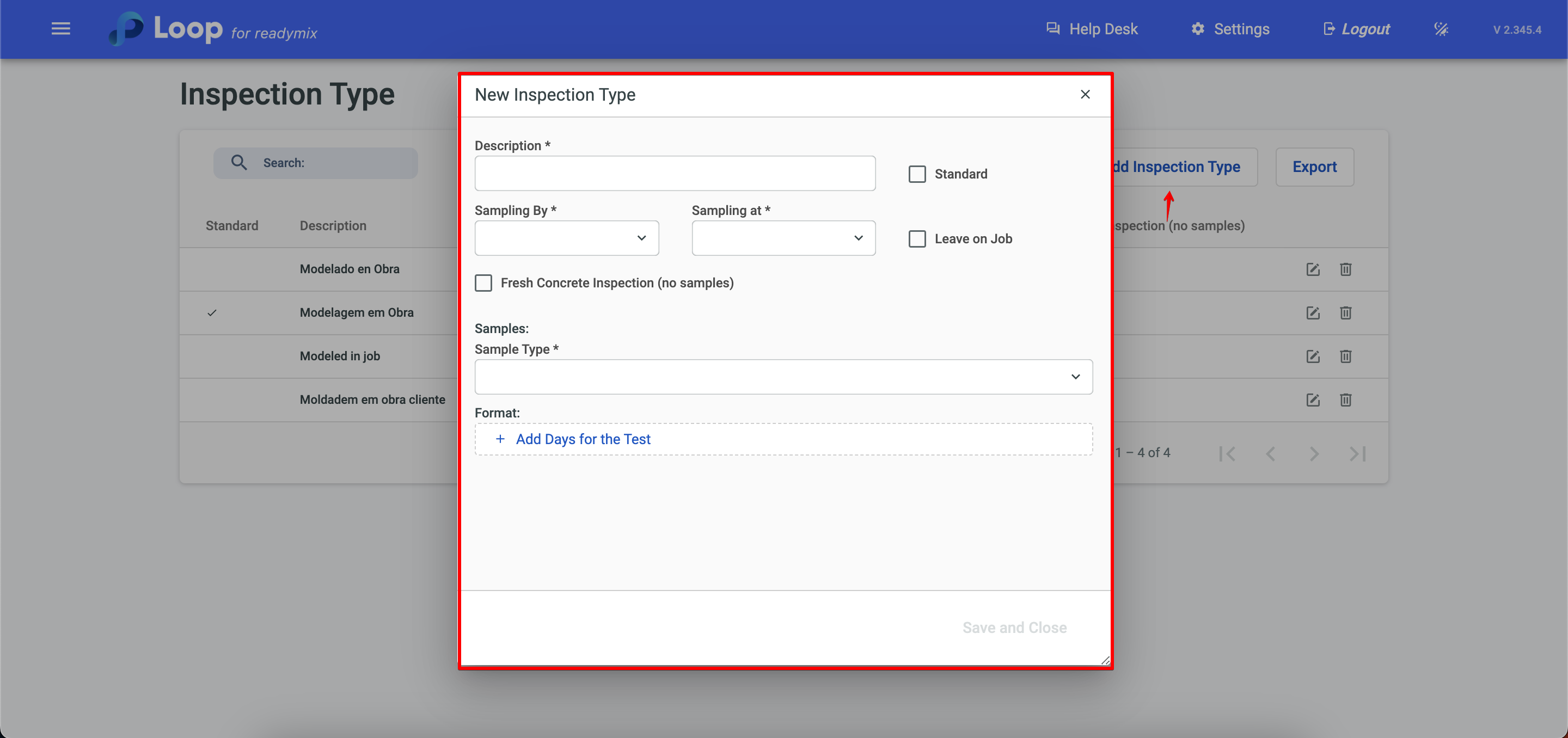1568x738 pixels.
Task: Click Add Days for the Test
Action: [583, 439]
